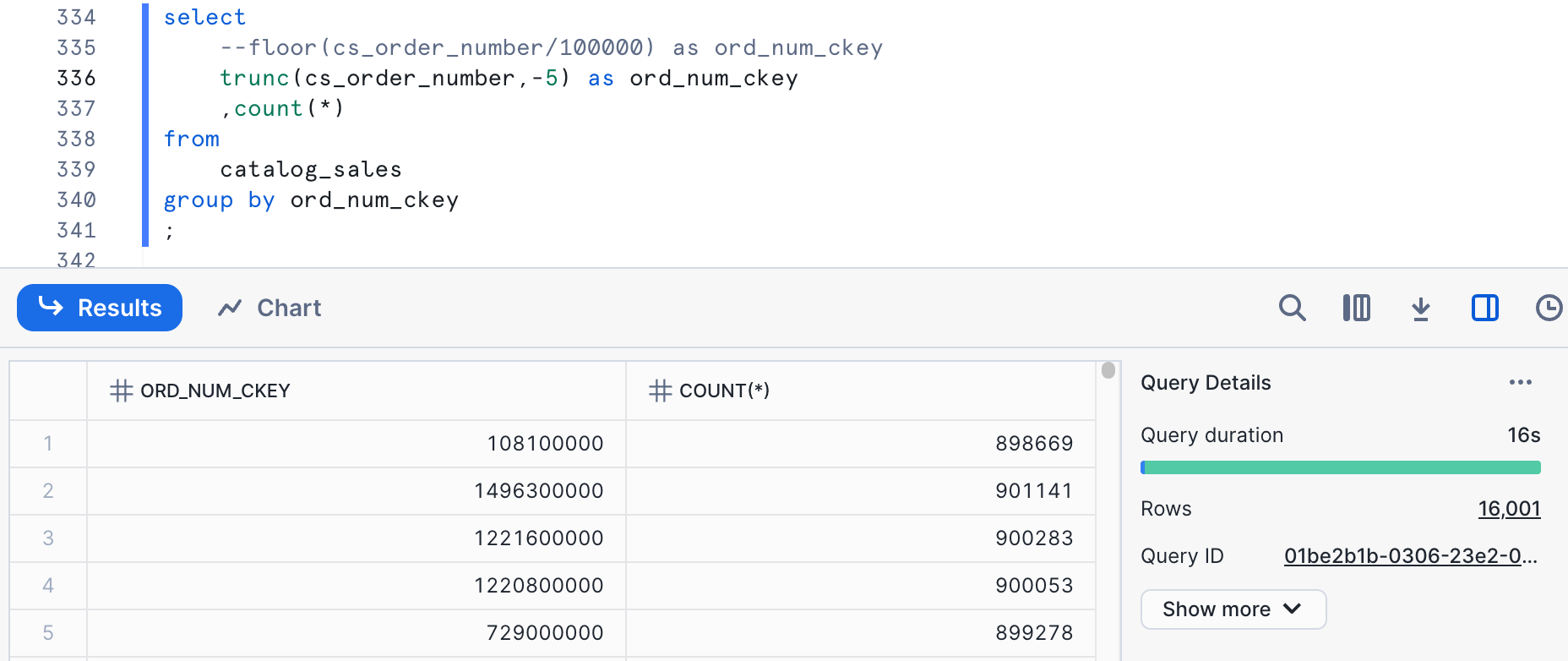
Task: Expand details with Show more
Action: tap(1233, 609)
